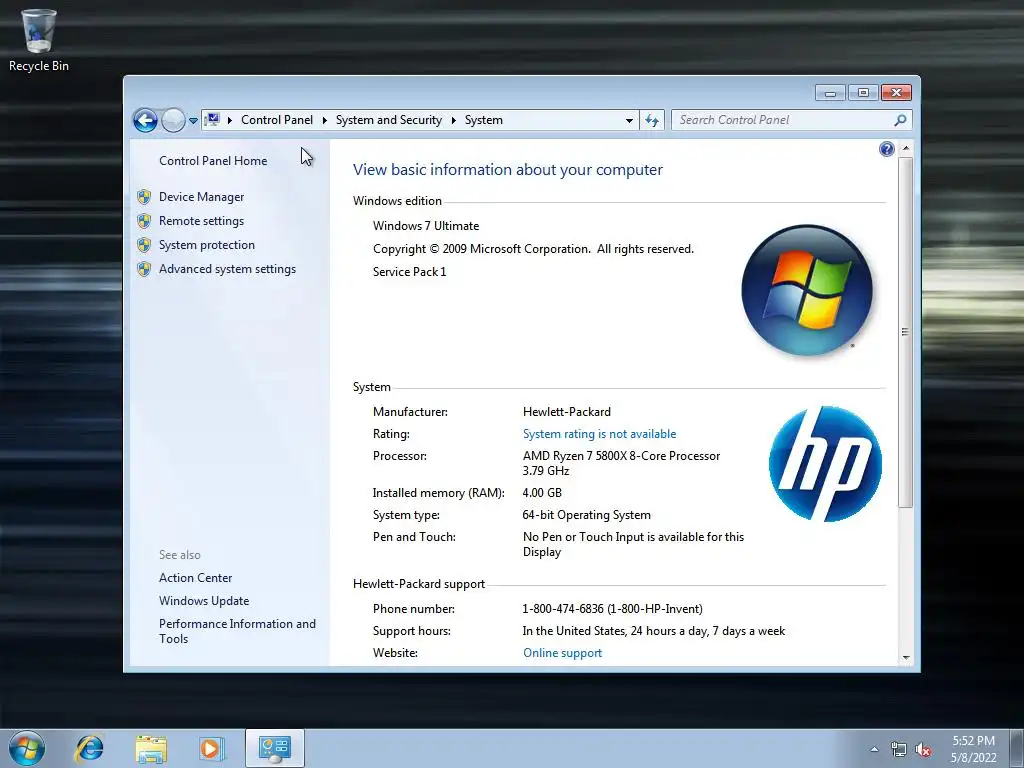Image resolution: width=1024 pixels, height=768 pixels.
Task: Refresh the page with the refresh icon
Action: (652, 120)
